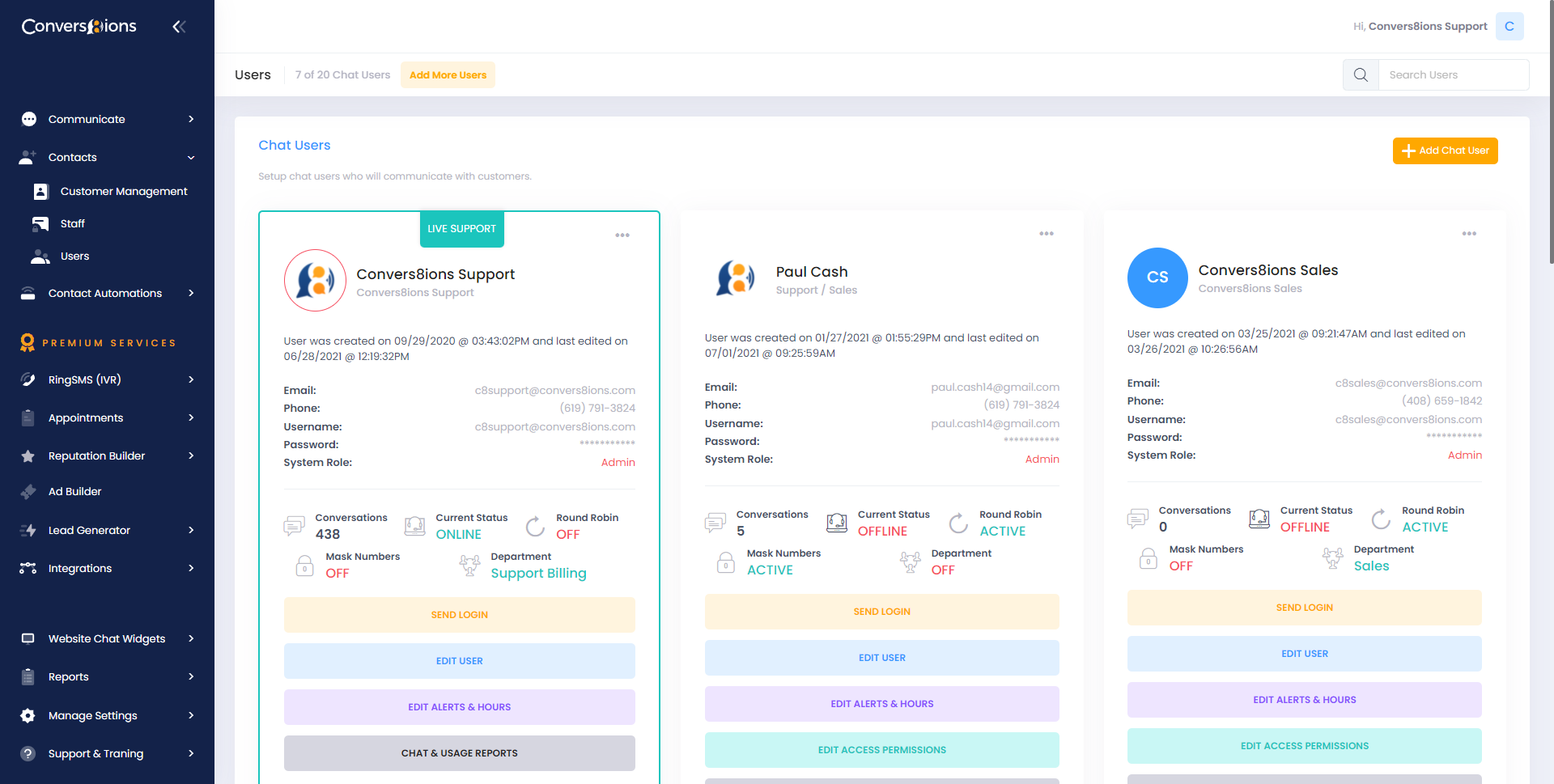Collapse the sidebar with double-chevron icon
The height and width of the screenshot is (784, 1554).
(179, 27)
